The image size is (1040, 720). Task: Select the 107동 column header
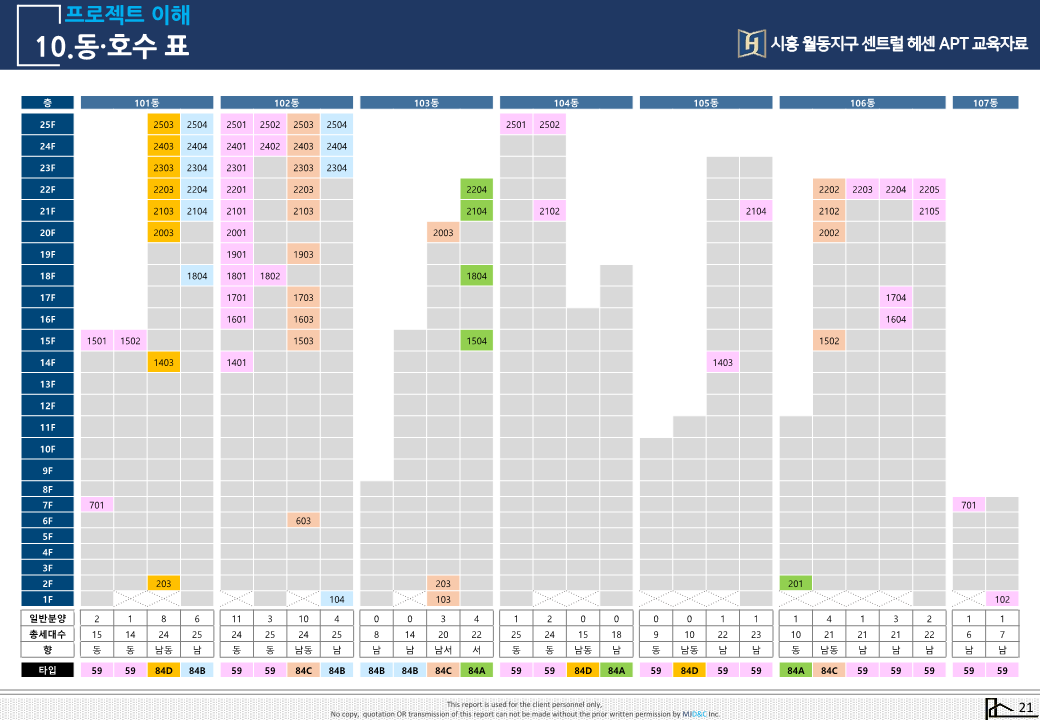[x=985, y=102]
